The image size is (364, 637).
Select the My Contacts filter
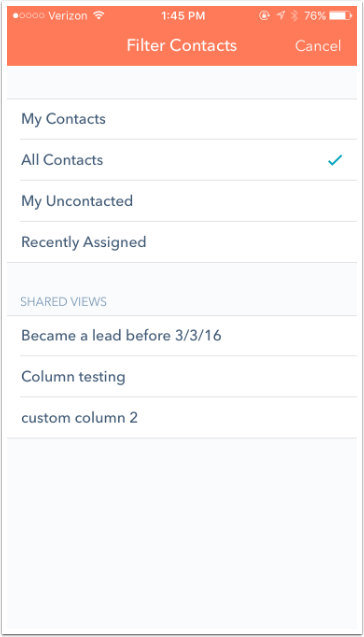point(182,119)
